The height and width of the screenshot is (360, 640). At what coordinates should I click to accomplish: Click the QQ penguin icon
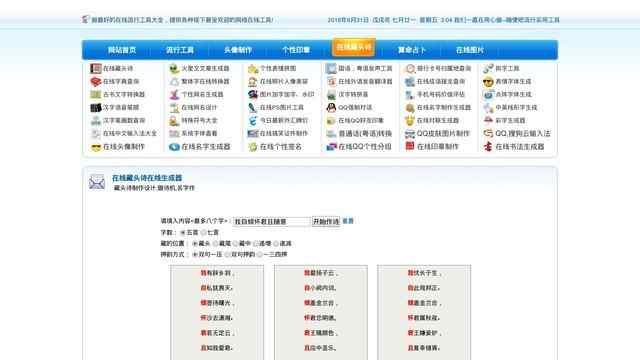pyautogui.click(x=331, y=107)
